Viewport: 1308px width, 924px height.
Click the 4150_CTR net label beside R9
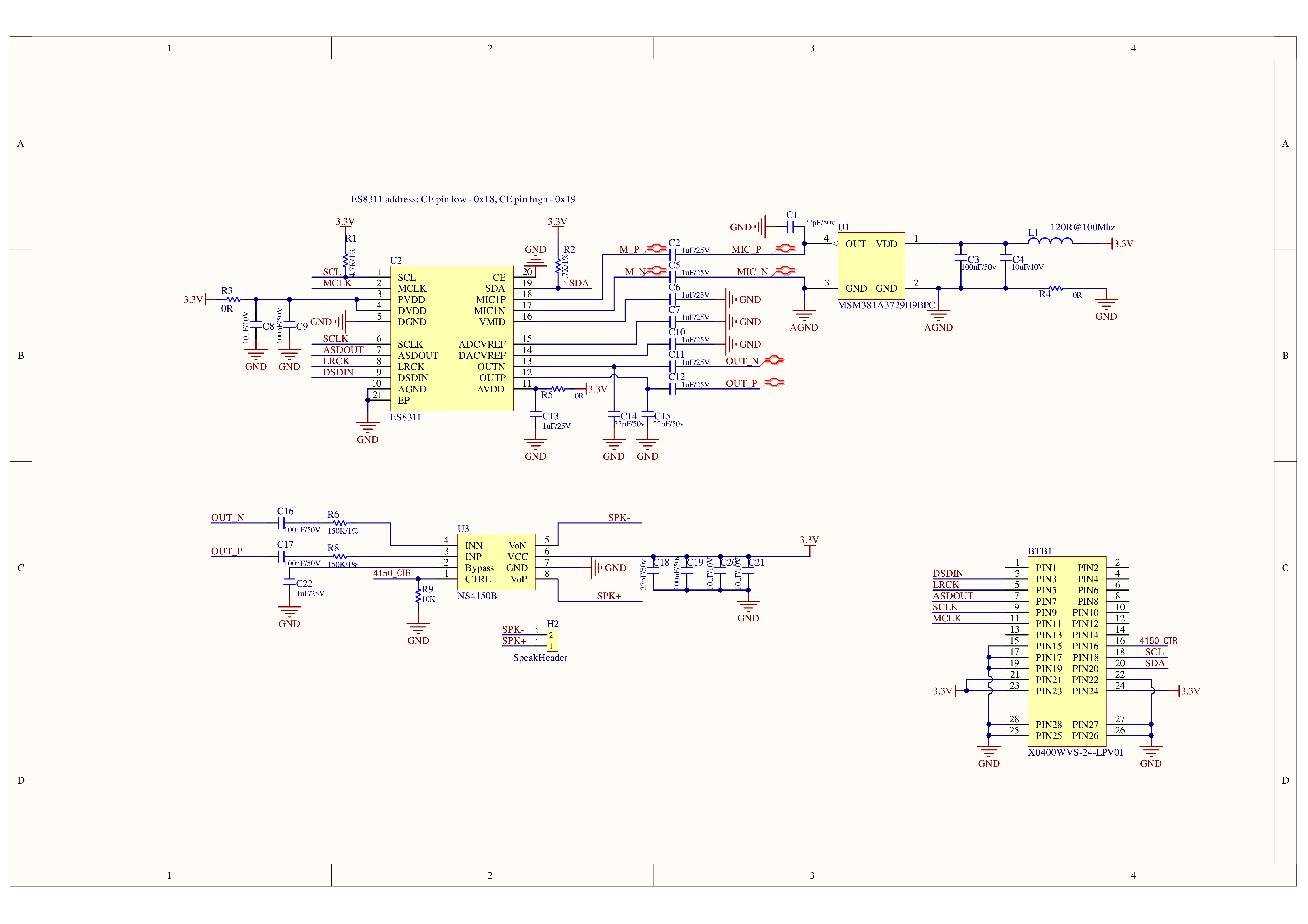click(x=392, y=573)
